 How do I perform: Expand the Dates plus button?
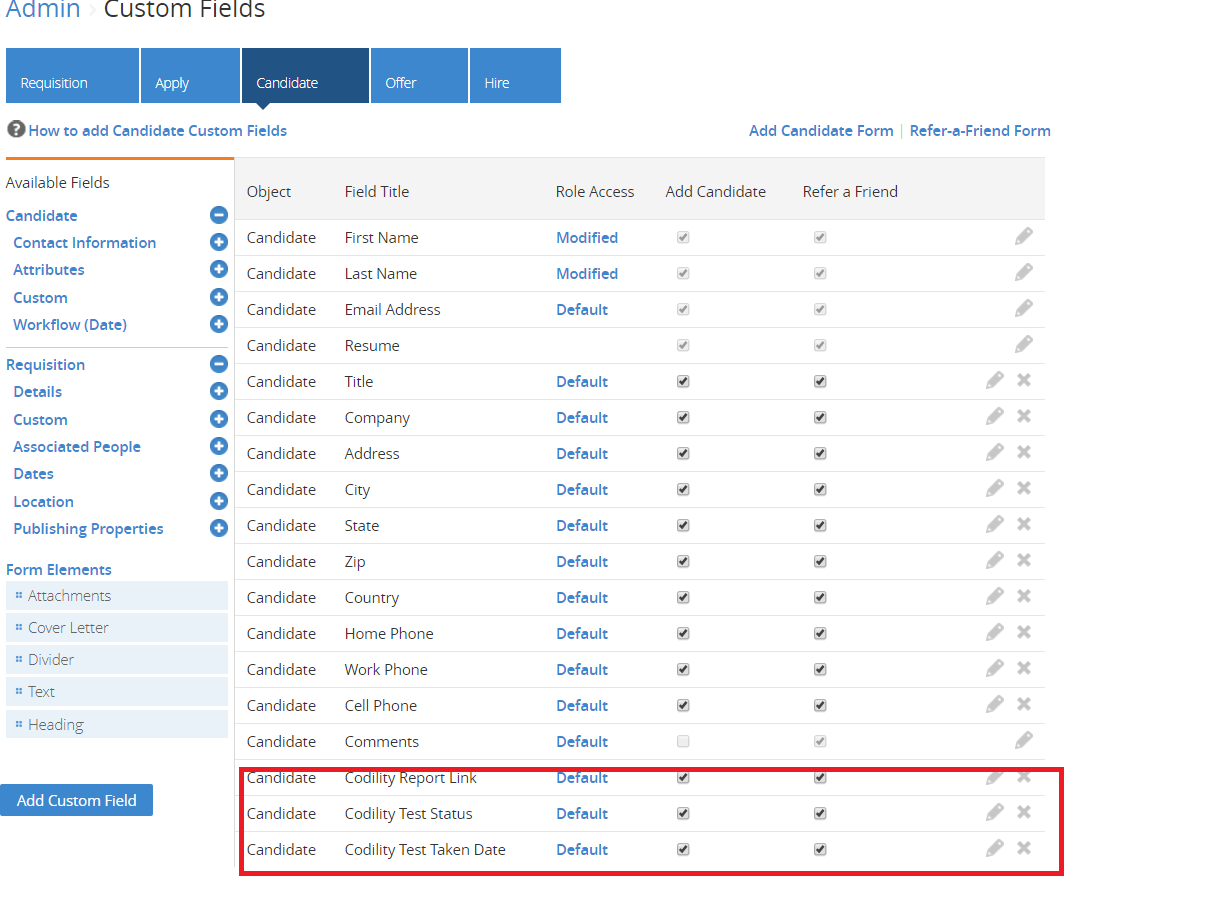pos(219,473)
